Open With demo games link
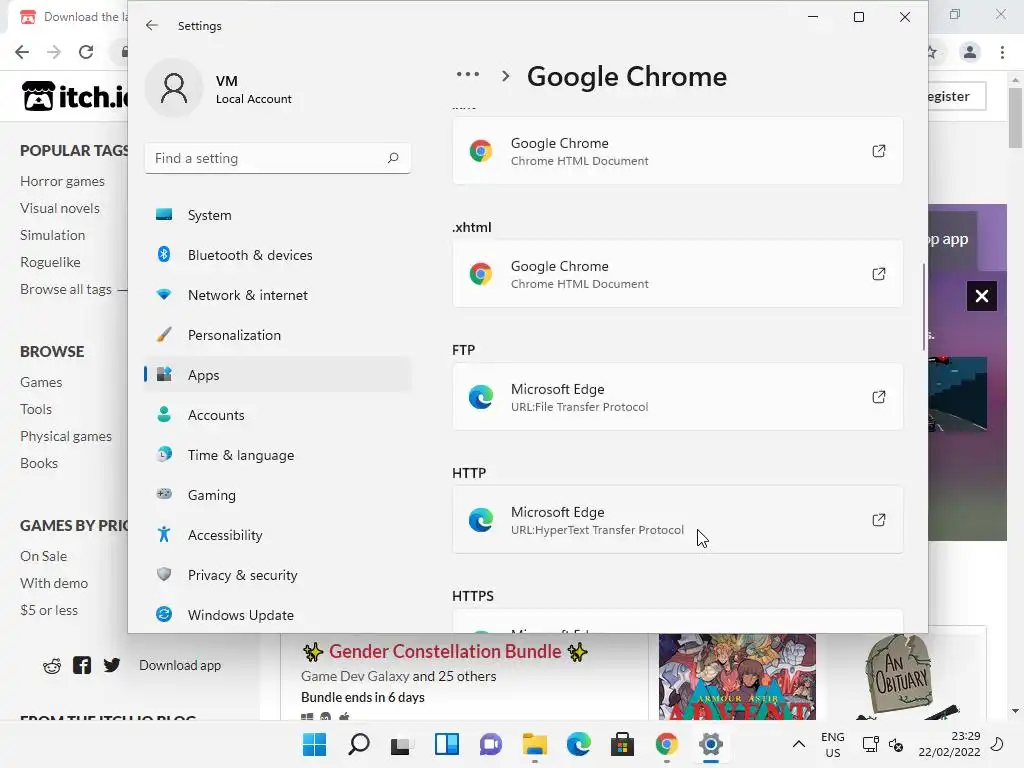Image resolution: width=1024 pixels, height=768 pixels. tap(54, 583)
